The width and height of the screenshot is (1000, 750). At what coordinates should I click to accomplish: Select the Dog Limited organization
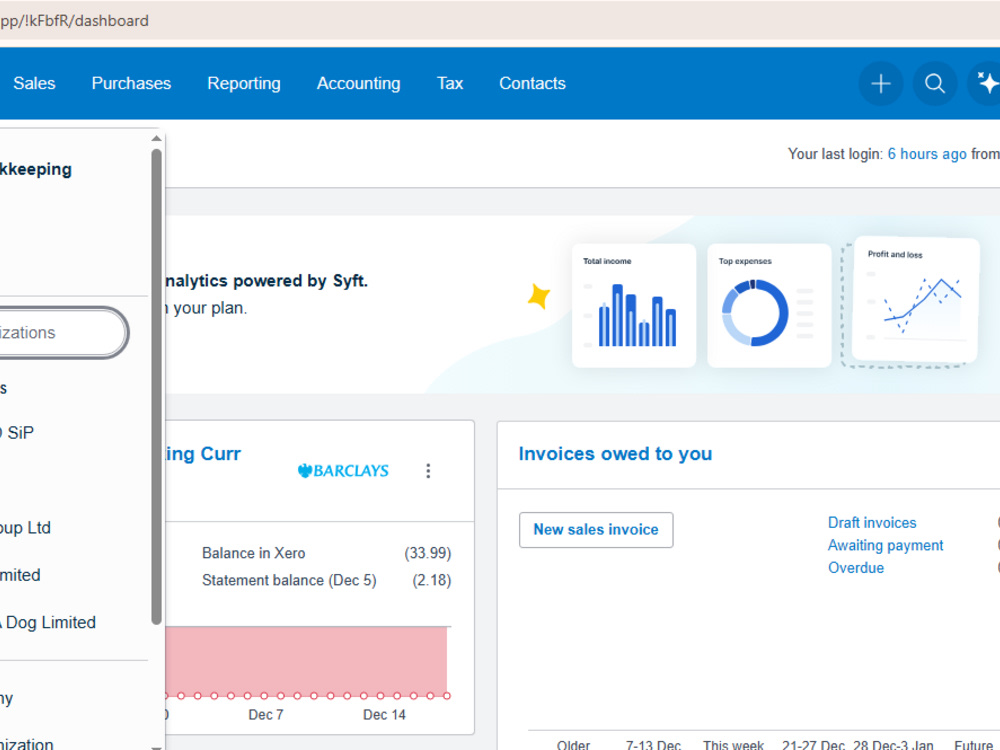[48, 622]
